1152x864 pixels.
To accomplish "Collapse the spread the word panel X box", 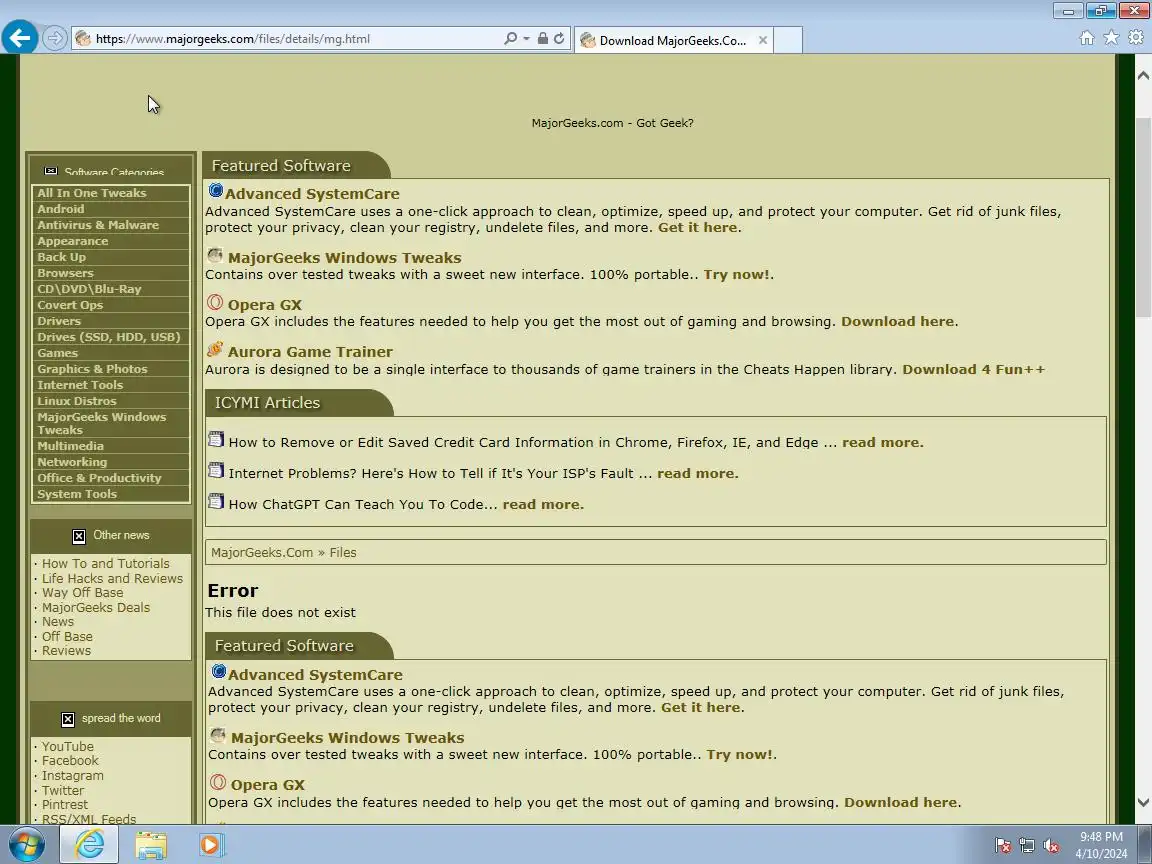I will (68, 719).
